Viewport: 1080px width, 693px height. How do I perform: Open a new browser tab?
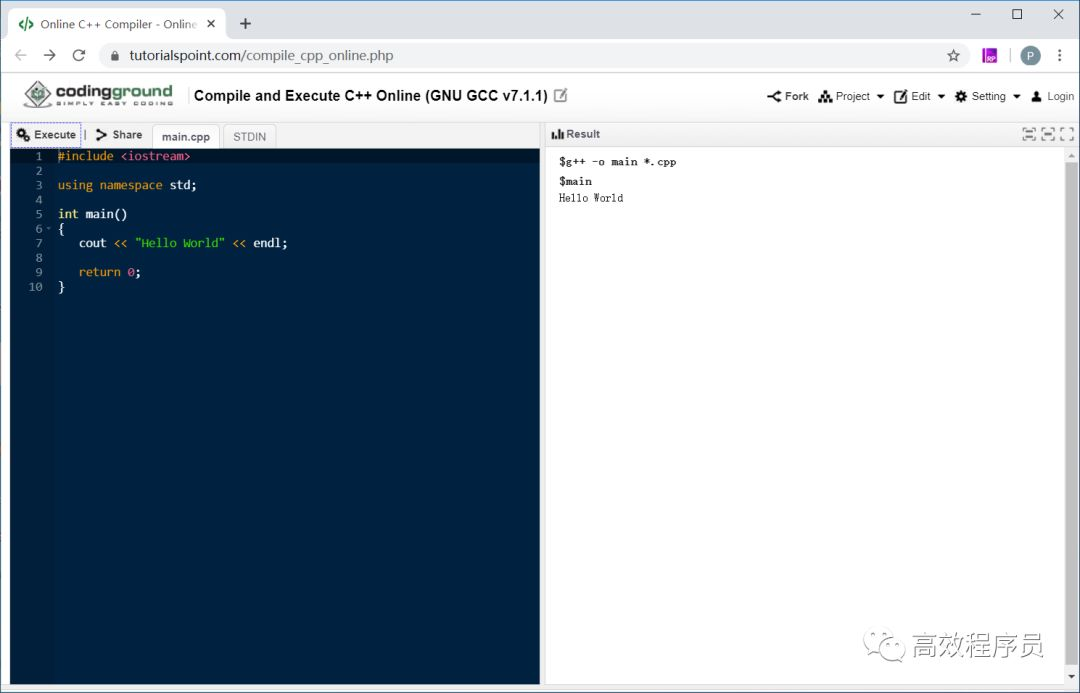click(245, 24)
